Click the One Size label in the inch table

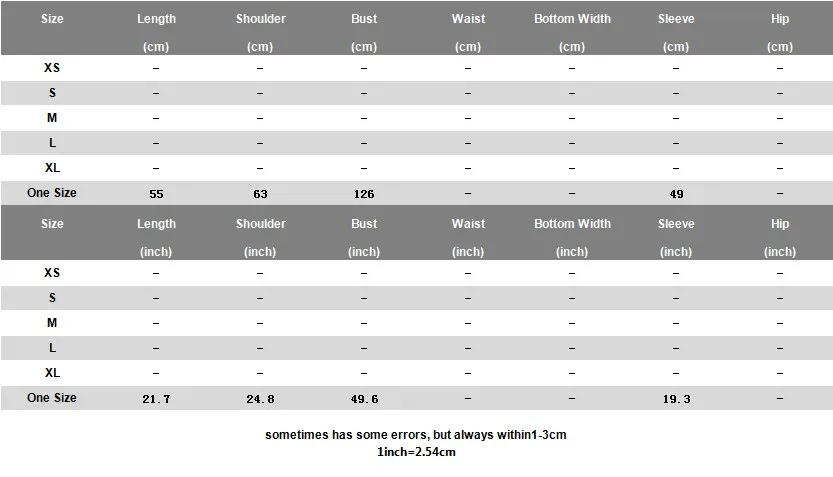[52, 398]
